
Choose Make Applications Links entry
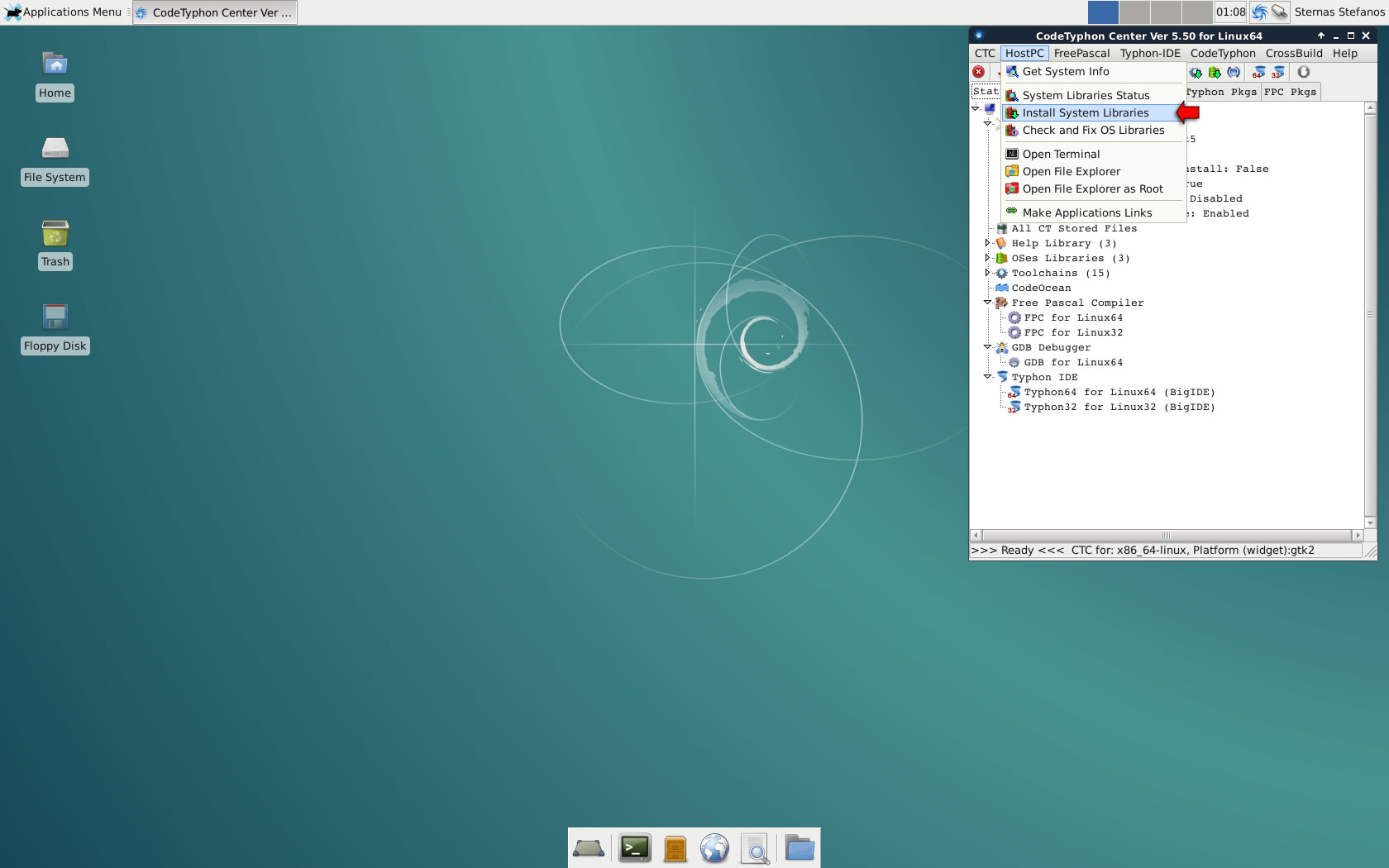[x=1093, y=212]
